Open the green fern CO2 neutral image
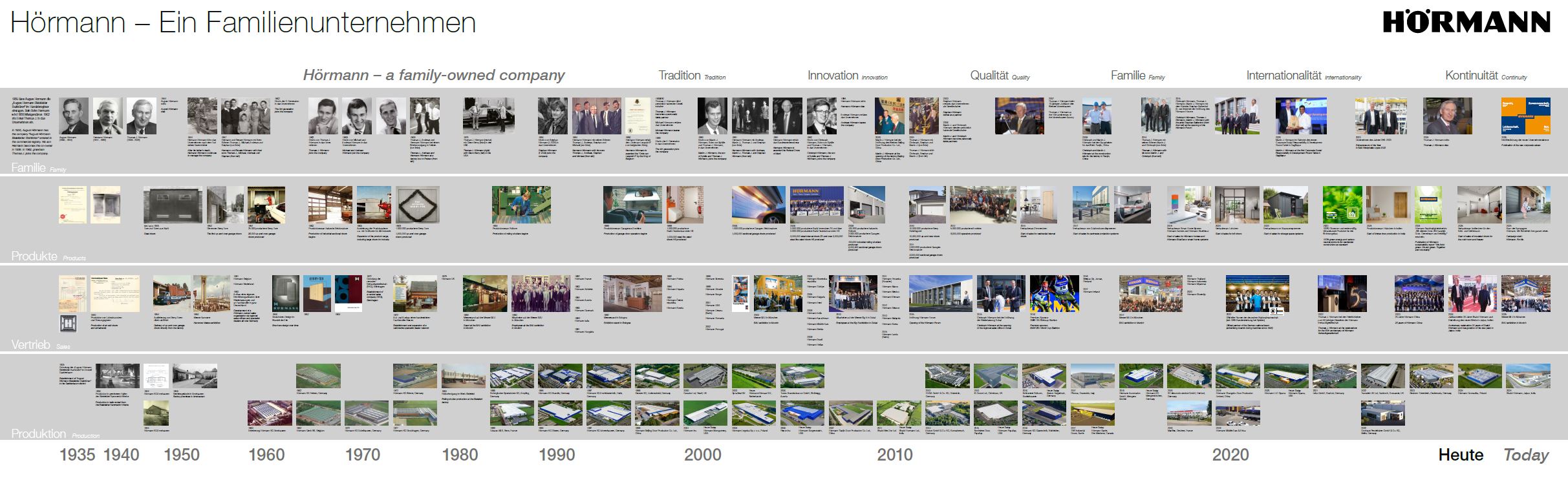Image resolution: width=1568 pixels, height=478 pixels. click(x=1342, y=205)
